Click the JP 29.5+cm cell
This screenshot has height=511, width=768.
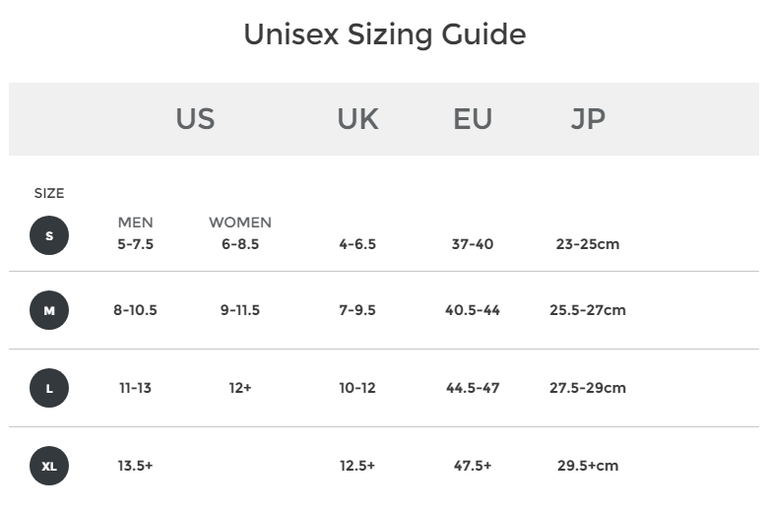(x=587, y=466)
